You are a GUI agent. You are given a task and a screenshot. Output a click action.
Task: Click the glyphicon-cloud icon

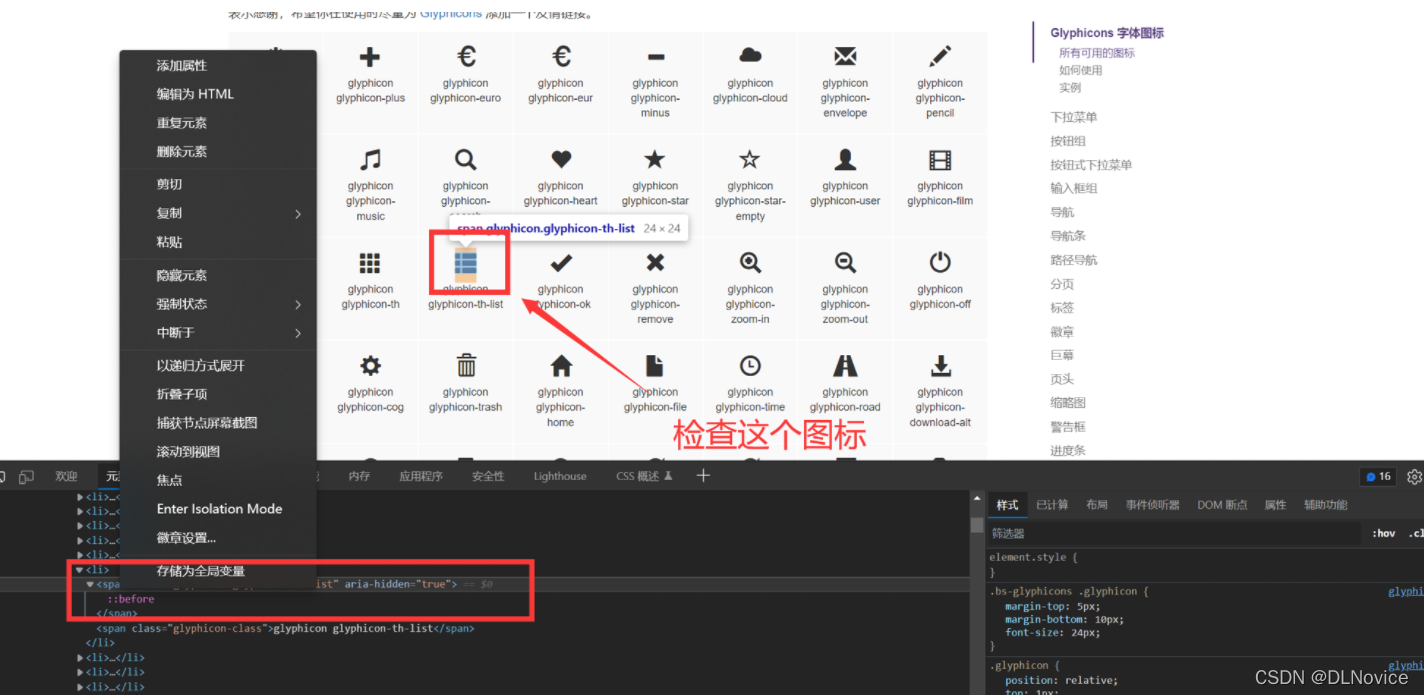tap(750, 55)
